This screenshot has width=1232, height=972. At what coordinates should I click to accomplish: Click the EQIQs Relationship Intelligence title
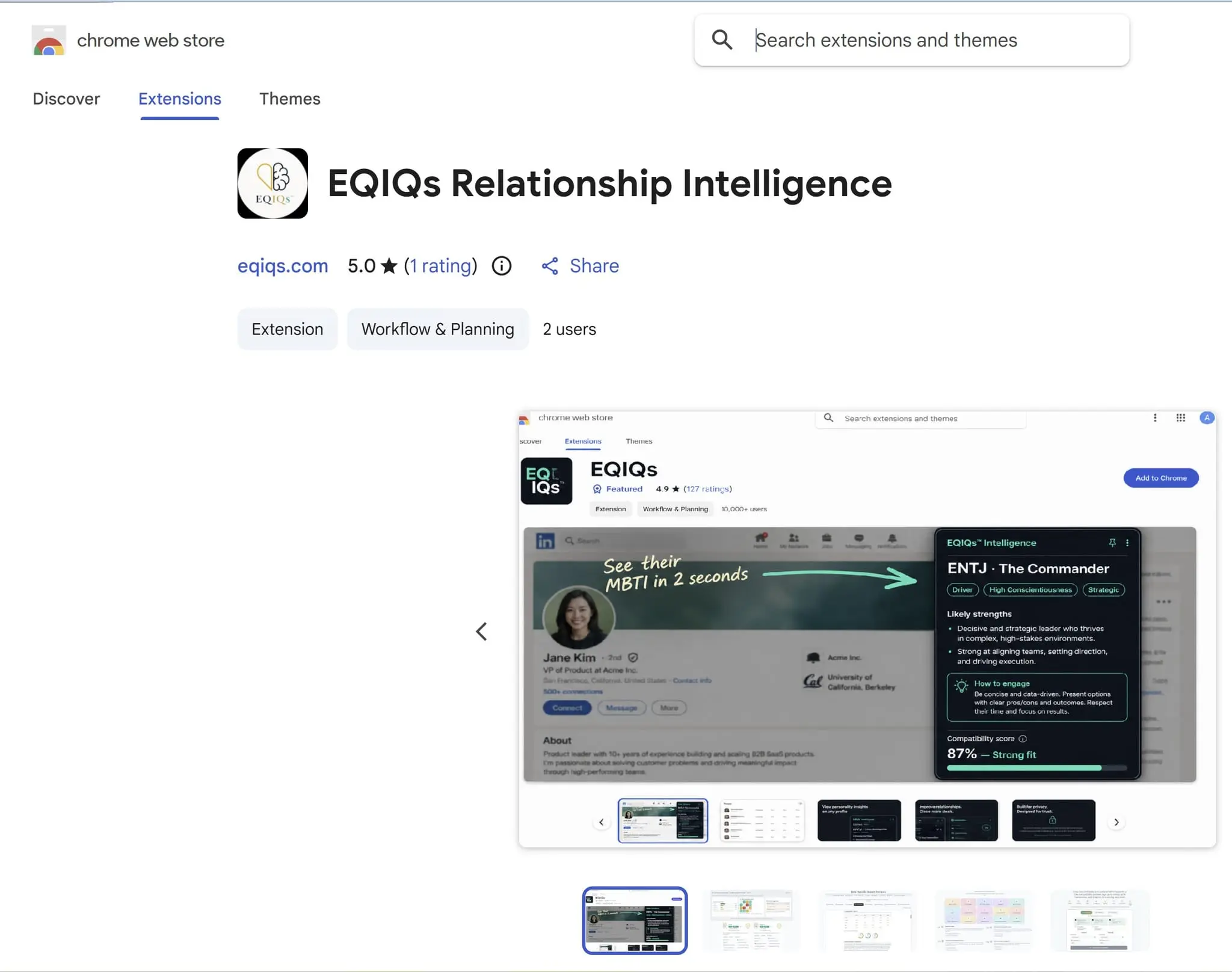(x=609, y=183)
